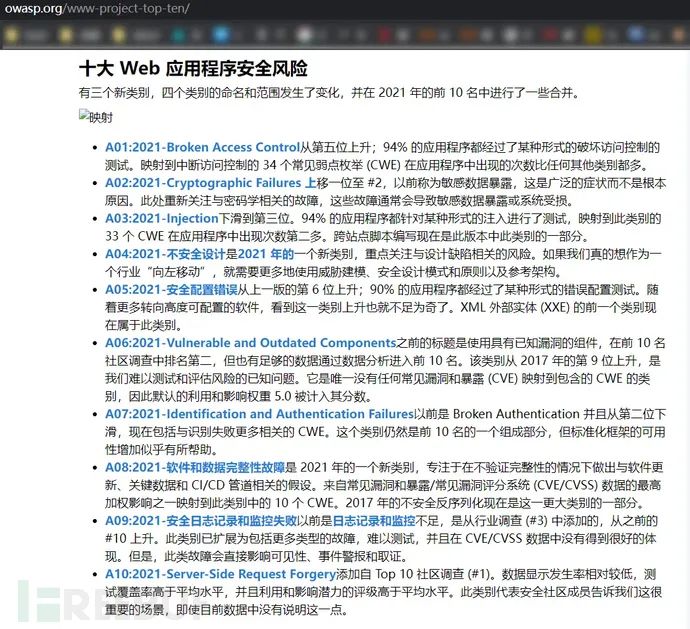Click the broken 映射 image placeholder
This screenshot has width=690, height=629.
tap(96, 117)
